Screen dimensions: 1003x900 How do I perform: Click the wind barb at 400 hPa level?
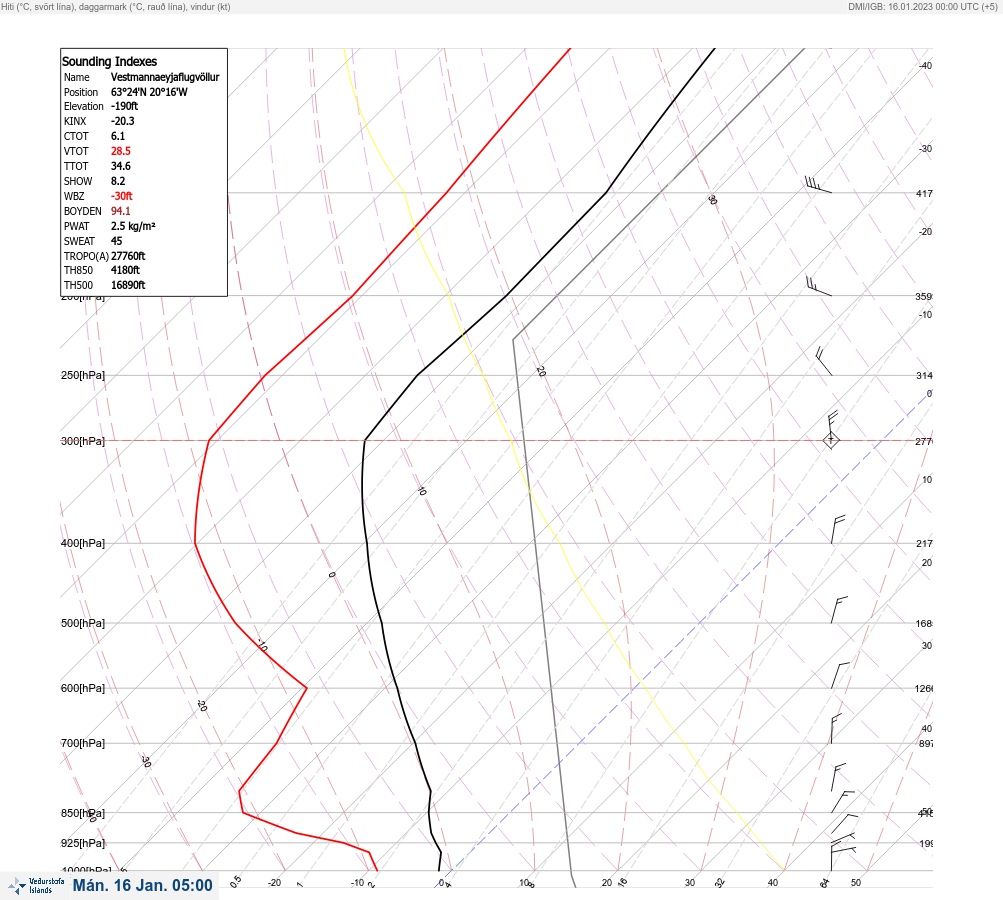[x=837, y=529]
